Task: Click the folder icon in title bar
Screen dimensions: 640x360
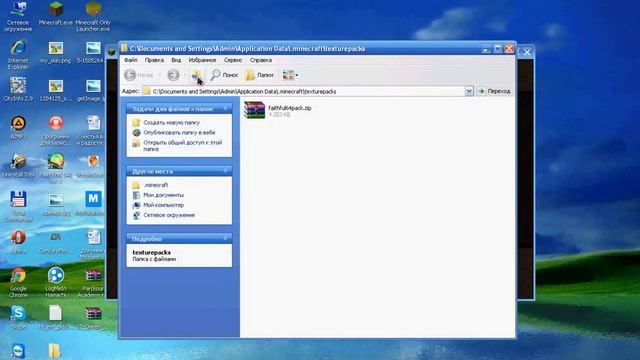Action: point(124,48)
